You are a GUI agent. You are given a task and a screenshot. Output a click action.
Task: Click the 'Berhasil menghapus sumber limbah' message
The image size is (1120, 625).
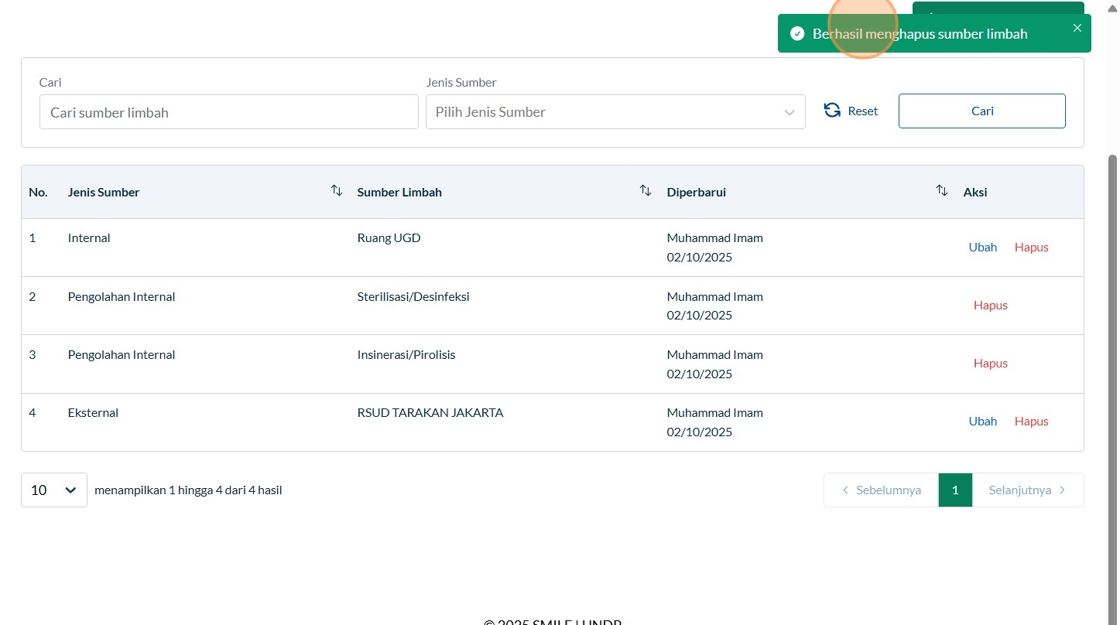point(920,34)
